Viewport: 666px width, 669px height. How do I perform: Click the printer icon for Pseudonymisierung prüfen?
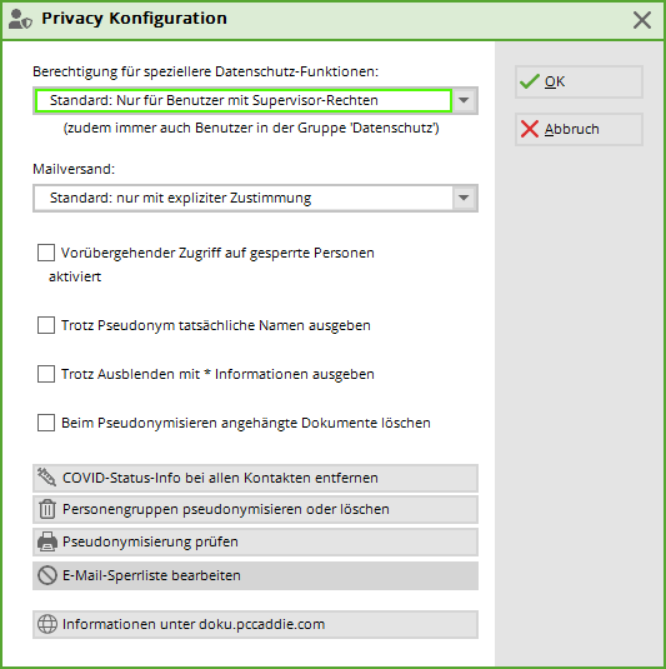point(47,542)
